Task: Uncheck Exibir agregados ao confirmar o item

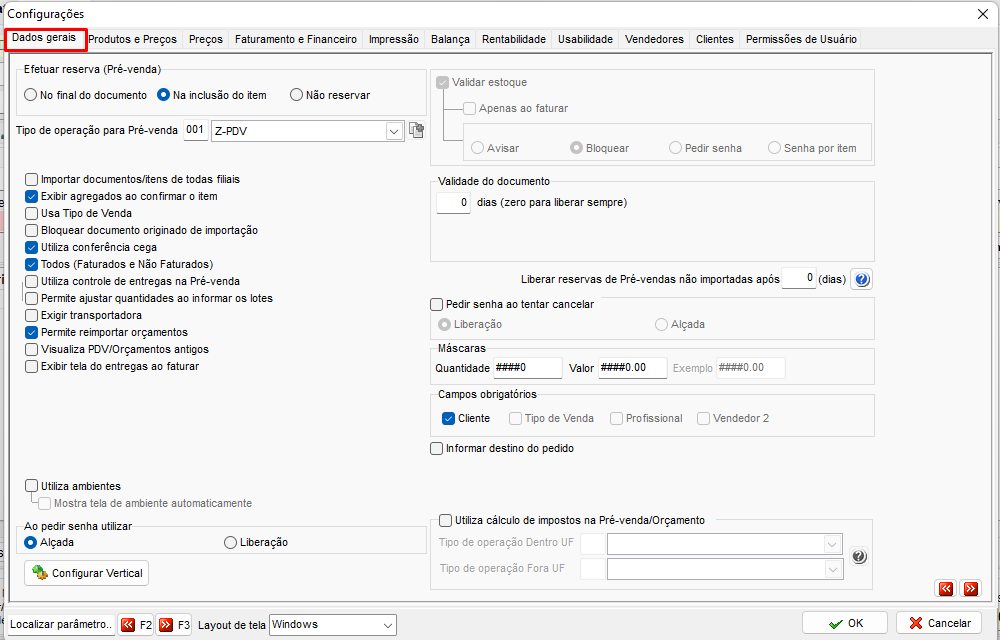Action: (31, 196)
